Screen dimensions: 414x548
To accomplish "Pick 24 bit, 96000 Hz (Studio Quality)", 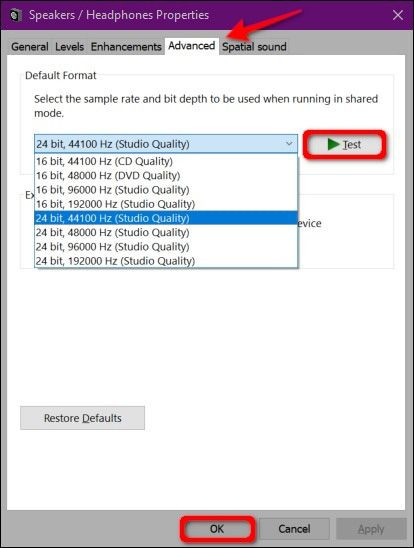I will 166,247.
